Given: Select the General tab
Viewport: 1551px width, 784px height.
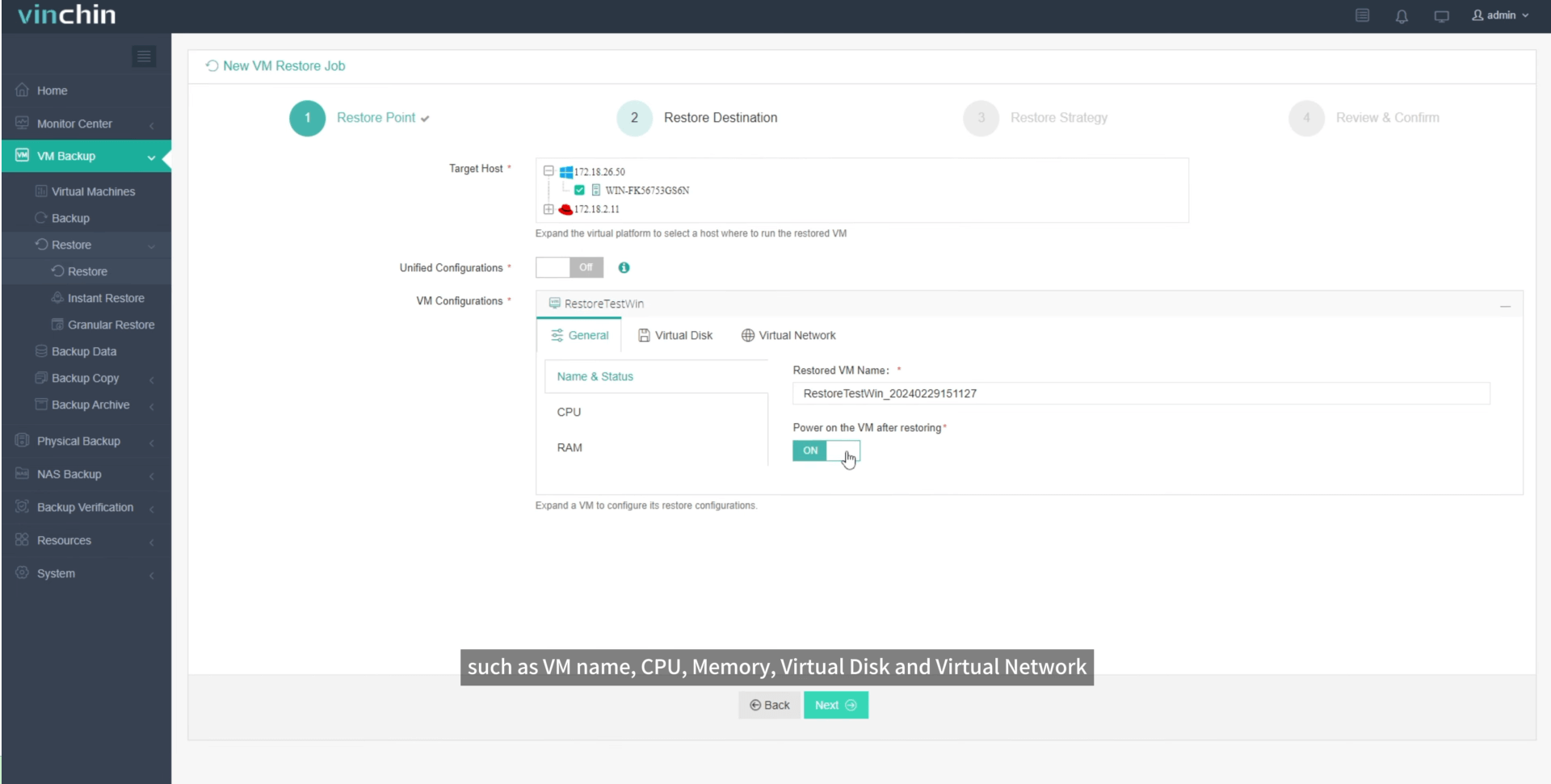Looking at the screenshot, I should point(579,335).
